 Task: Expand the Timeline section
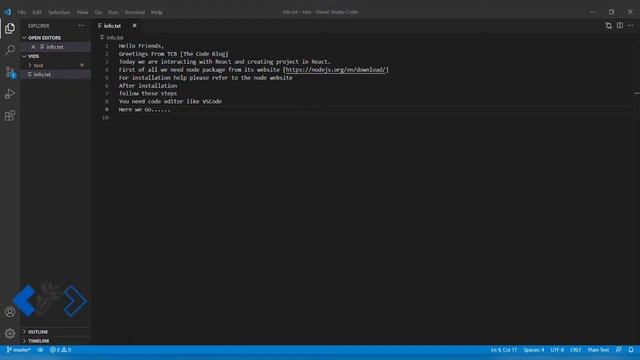38,341
